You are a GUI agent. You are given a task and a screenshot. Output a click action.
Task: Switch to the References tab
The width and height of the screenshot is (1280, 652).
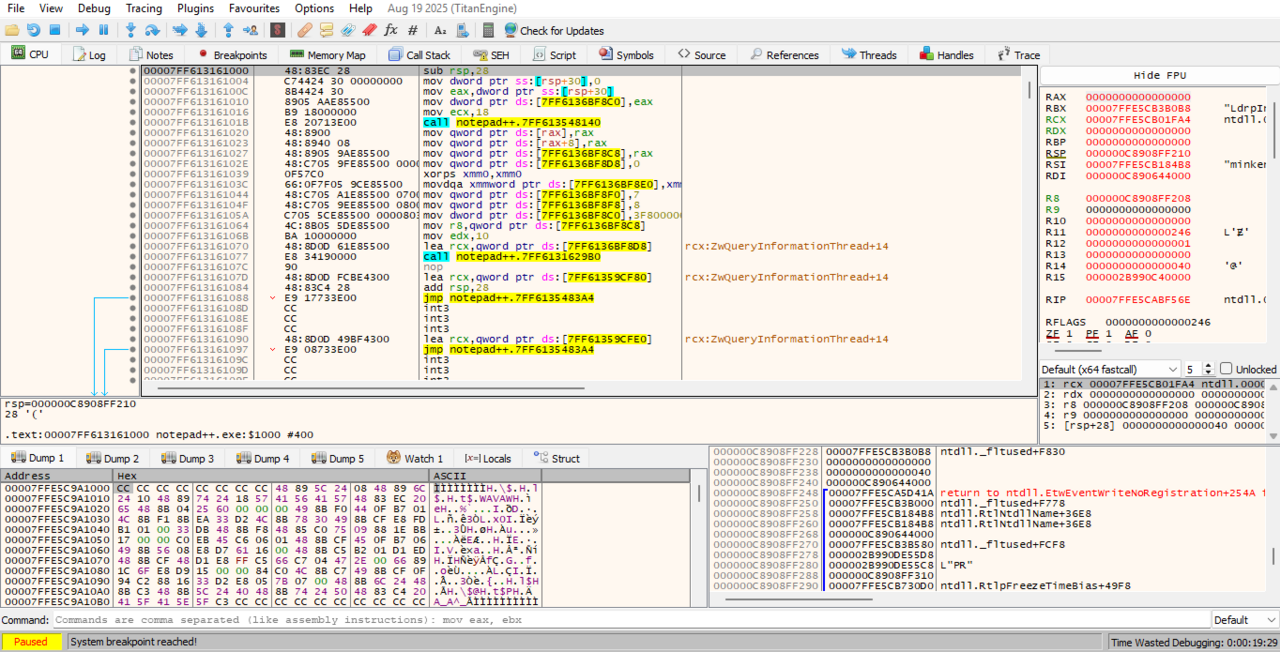(782, 55)
